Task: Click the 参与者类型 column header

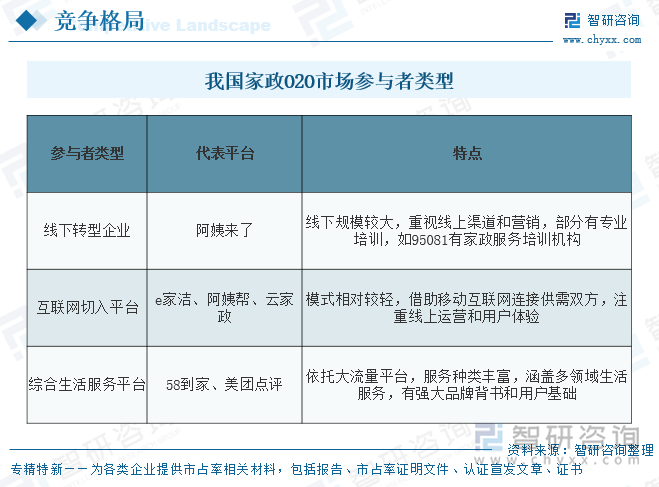Action: click(x=87, y=153)
